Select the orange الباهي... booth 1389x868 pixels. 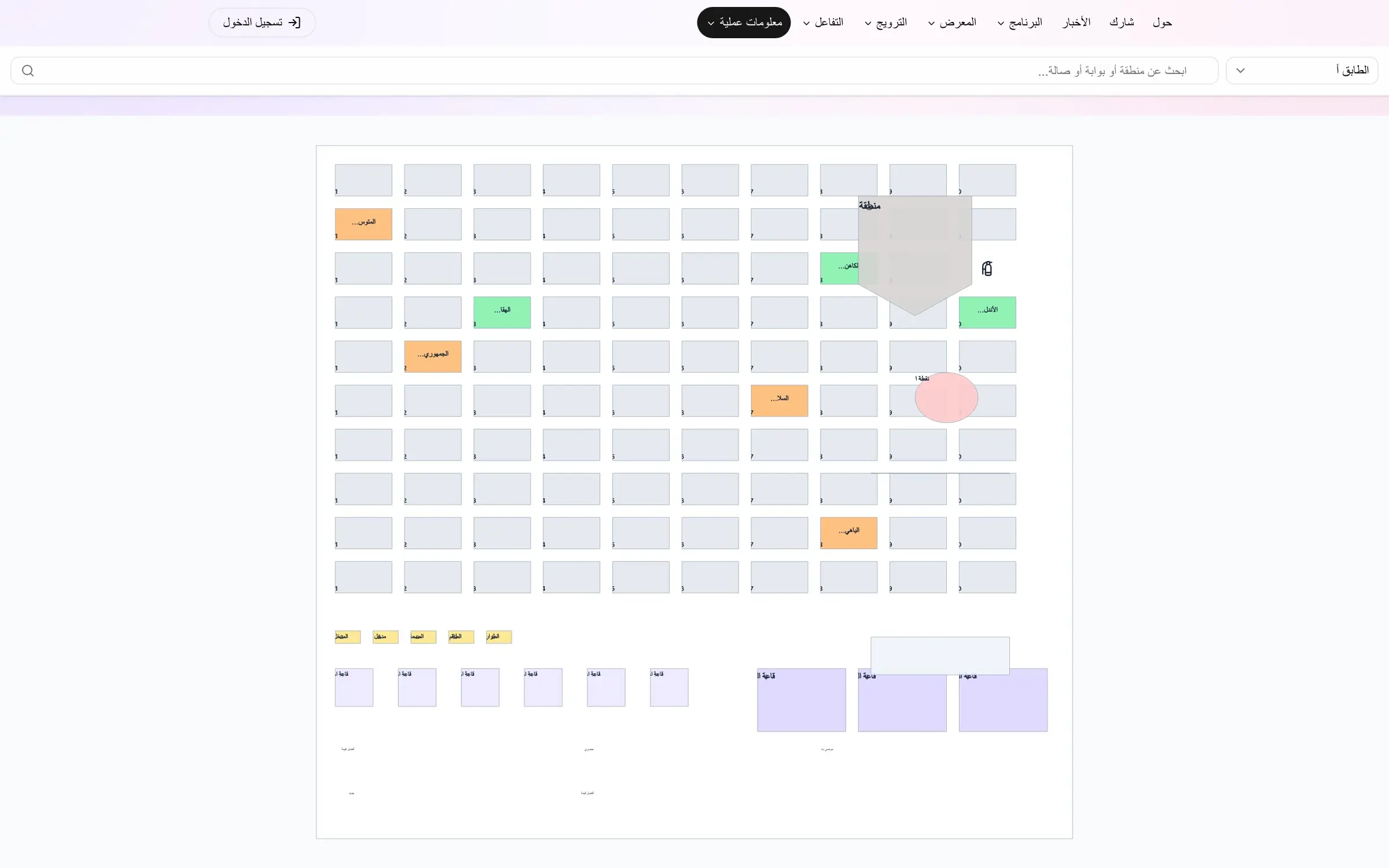[848, 533]
